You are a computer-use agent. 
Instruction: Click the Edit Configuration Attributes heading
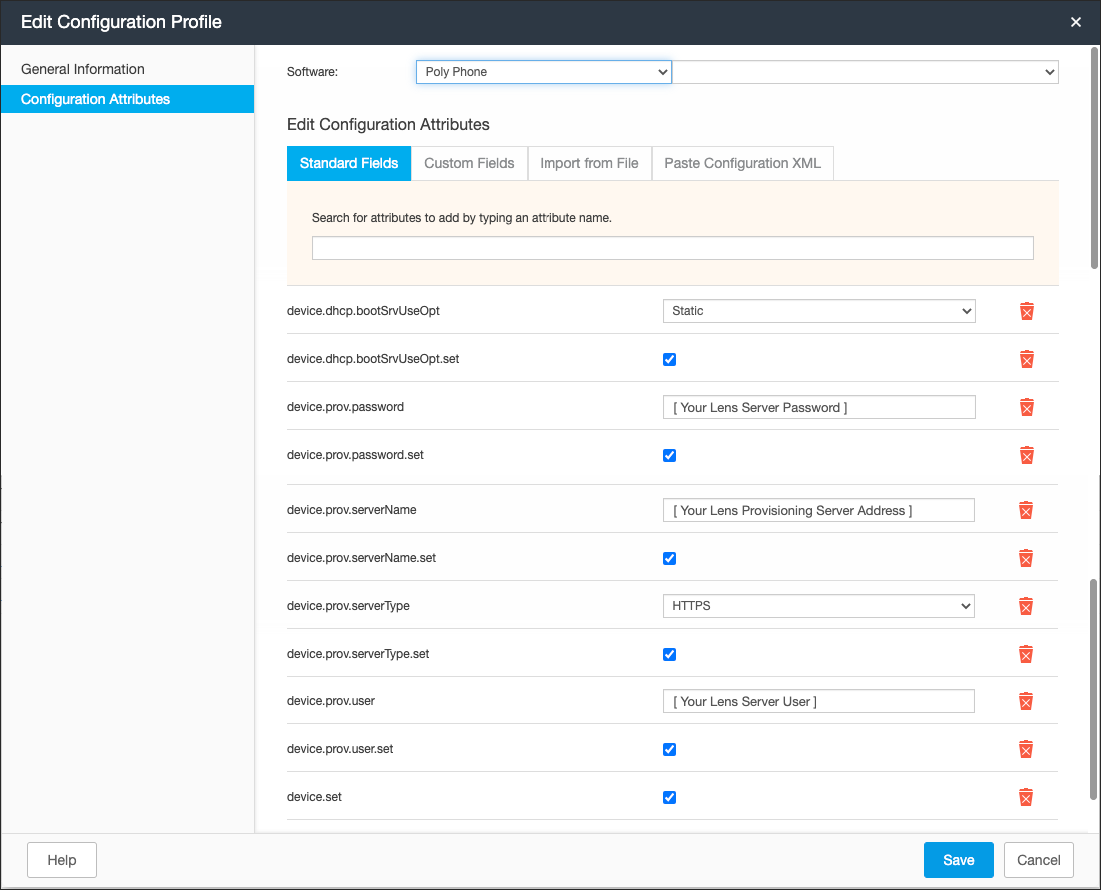click(388, 124)
